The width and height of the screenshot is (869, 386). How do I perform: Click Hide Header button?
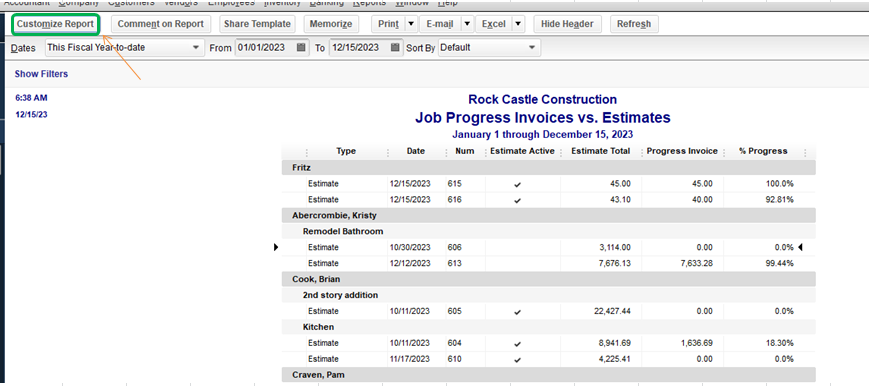(567, 24)
